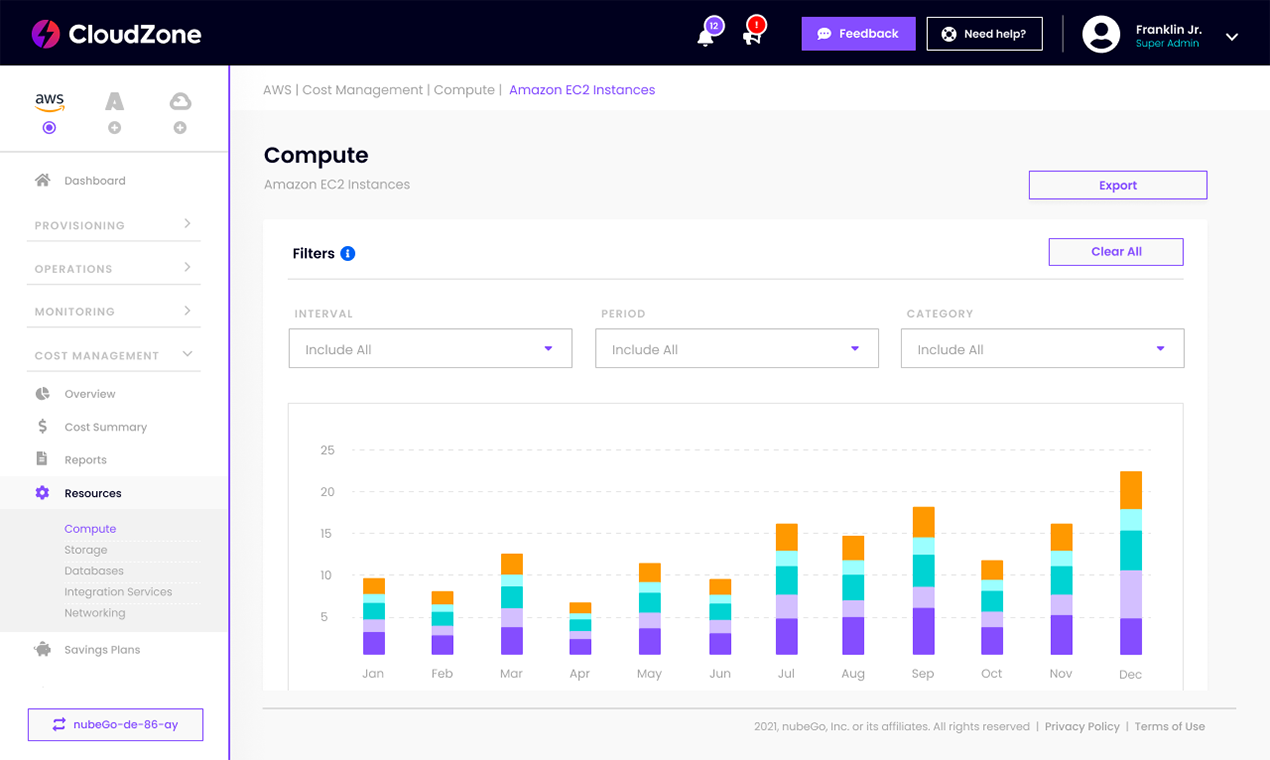
Task: Click the Cost Summary dollar icon
Action: (42, 427)
